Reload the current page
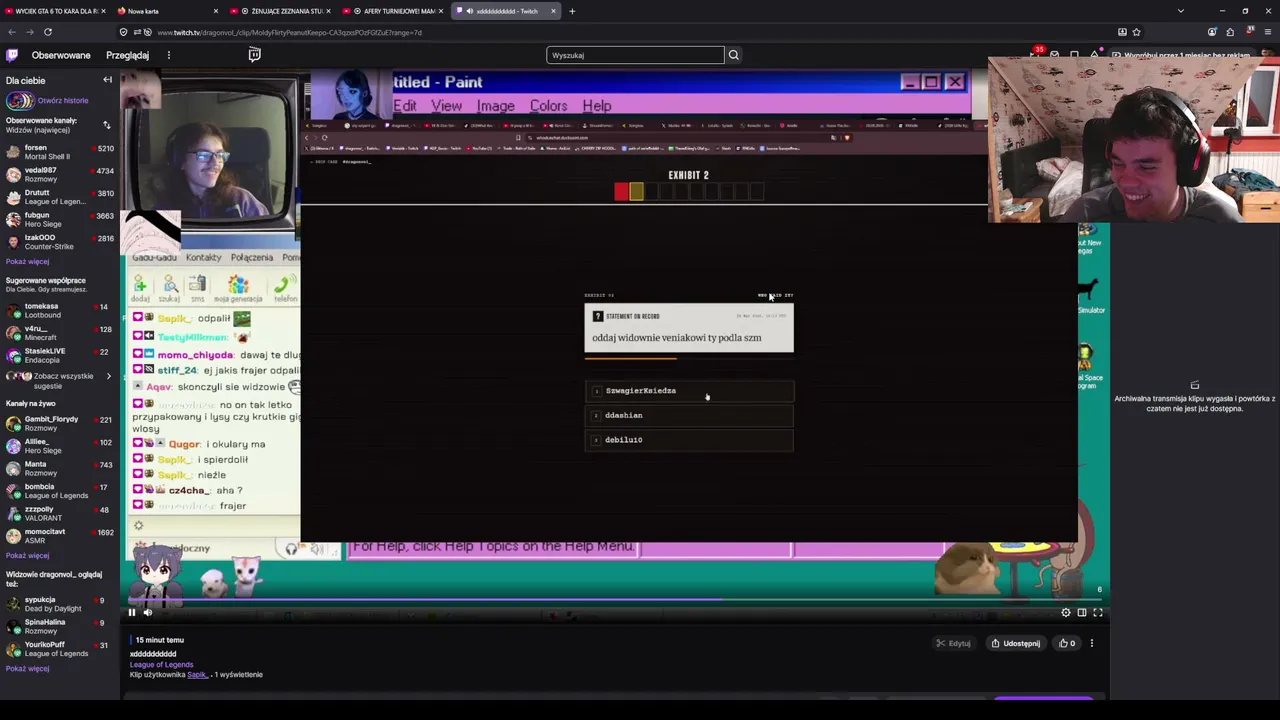 [x=47, y=32]
